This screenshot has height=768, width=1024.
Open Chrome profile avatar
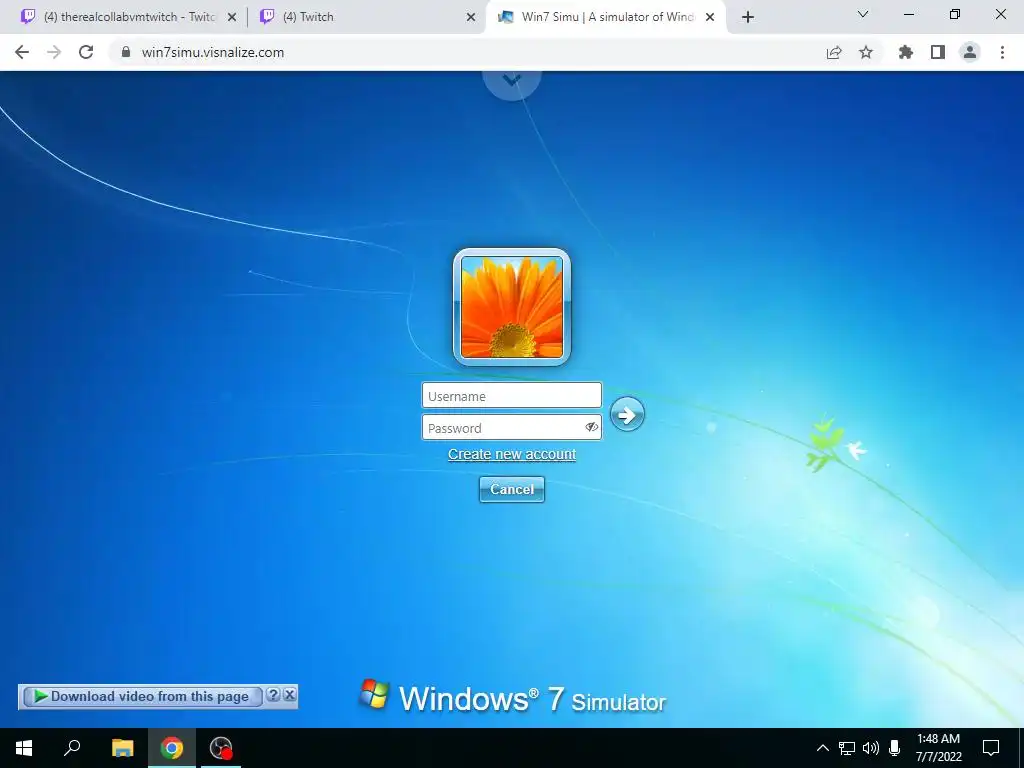tap(970, 52)
